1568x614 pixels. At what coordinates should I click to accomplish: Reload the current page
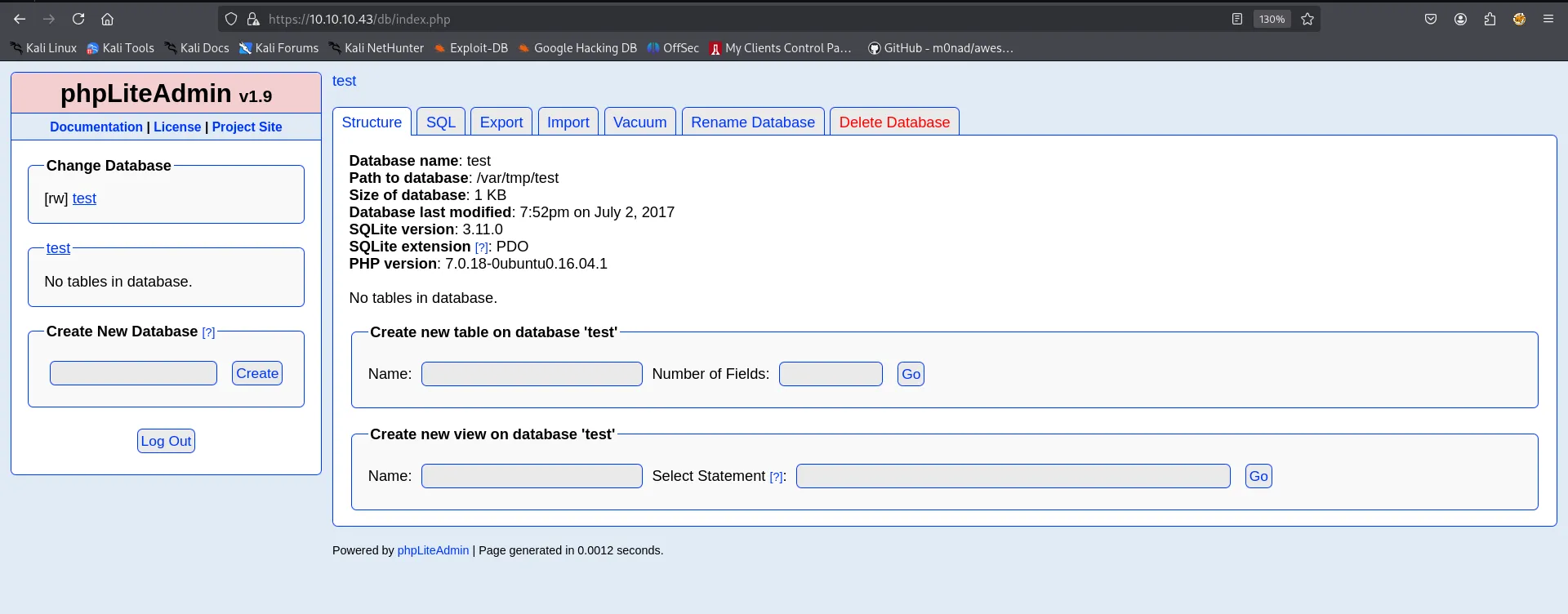[x=78, y=19]
